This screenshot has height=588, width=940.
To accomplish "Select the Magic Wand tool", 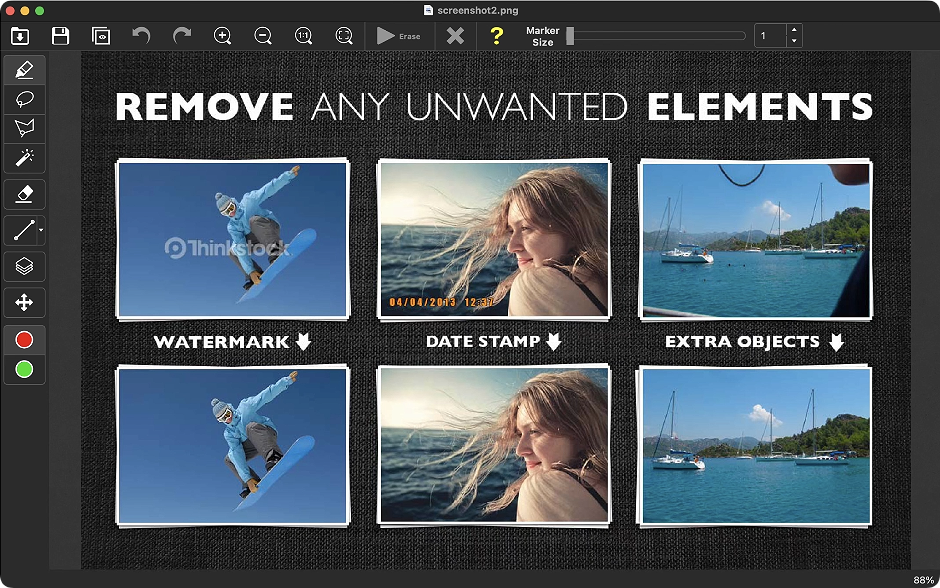I will click(x=24, y=158).
